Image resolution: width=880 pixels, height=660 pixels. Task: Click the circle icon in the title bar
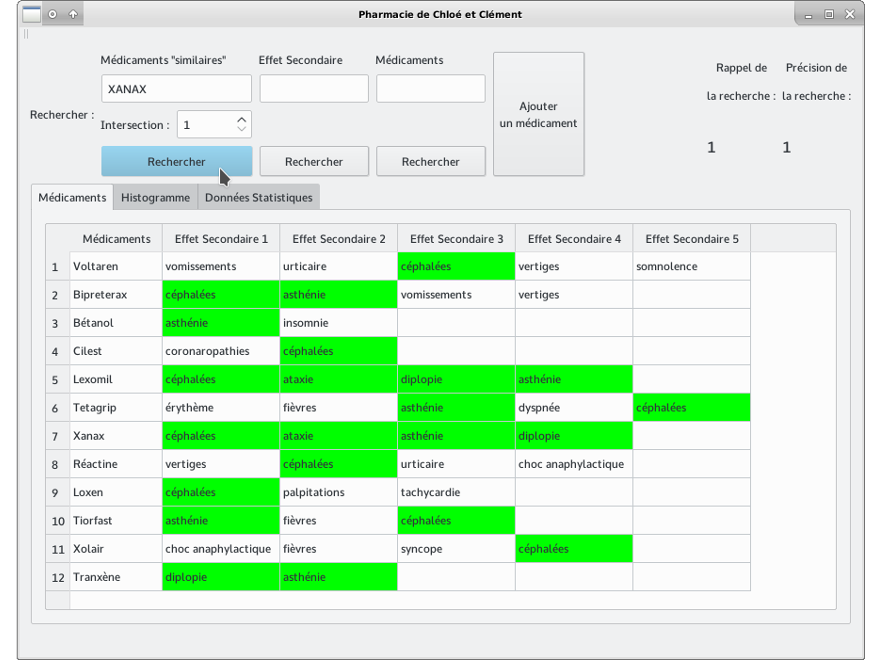(52, 14)
